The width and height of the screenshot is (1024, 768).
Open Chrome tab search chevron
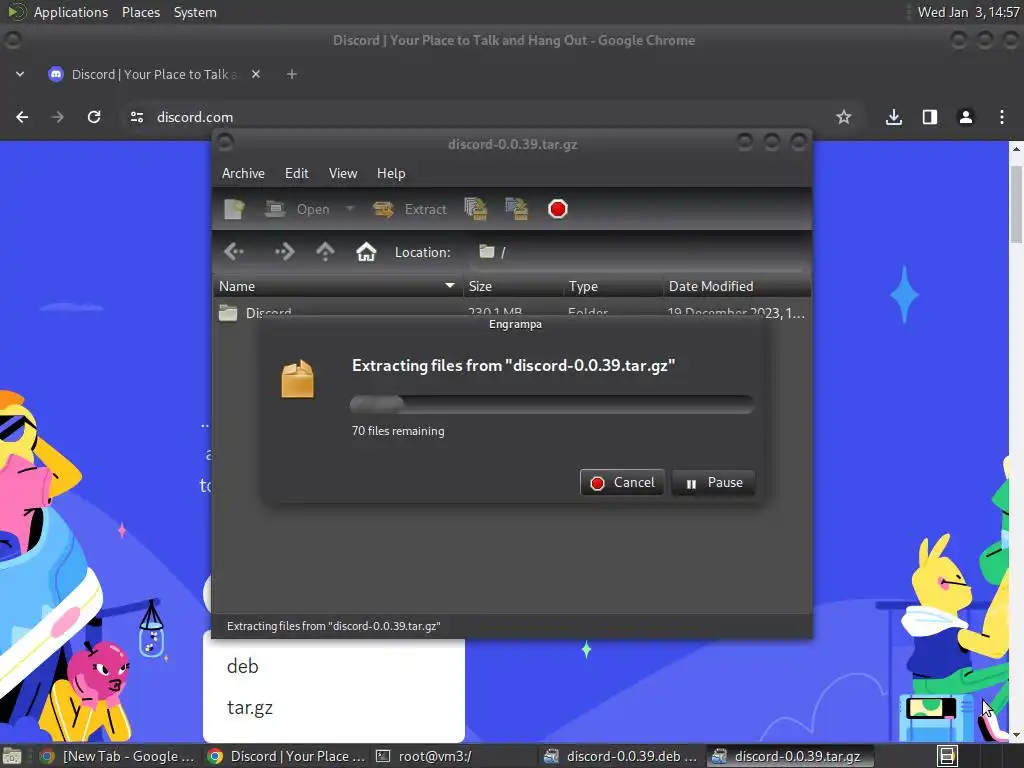click(x=20, y=74)
